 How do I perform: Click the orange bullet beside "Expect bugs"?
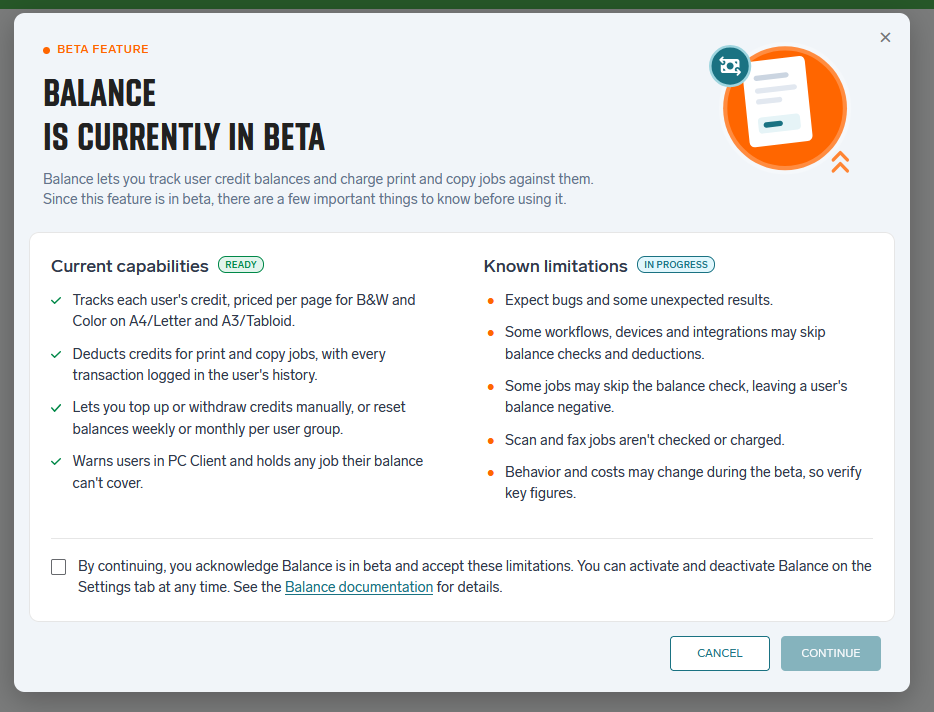(x=490, y=301)
